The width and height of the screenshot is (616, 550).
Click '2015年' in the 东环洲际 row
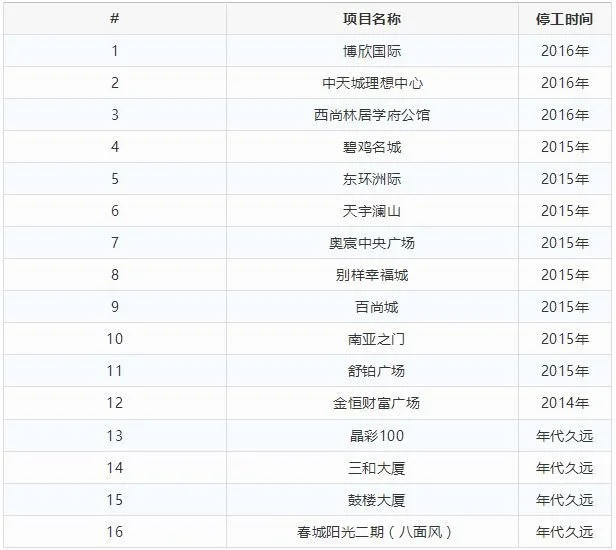coord(565,179)
